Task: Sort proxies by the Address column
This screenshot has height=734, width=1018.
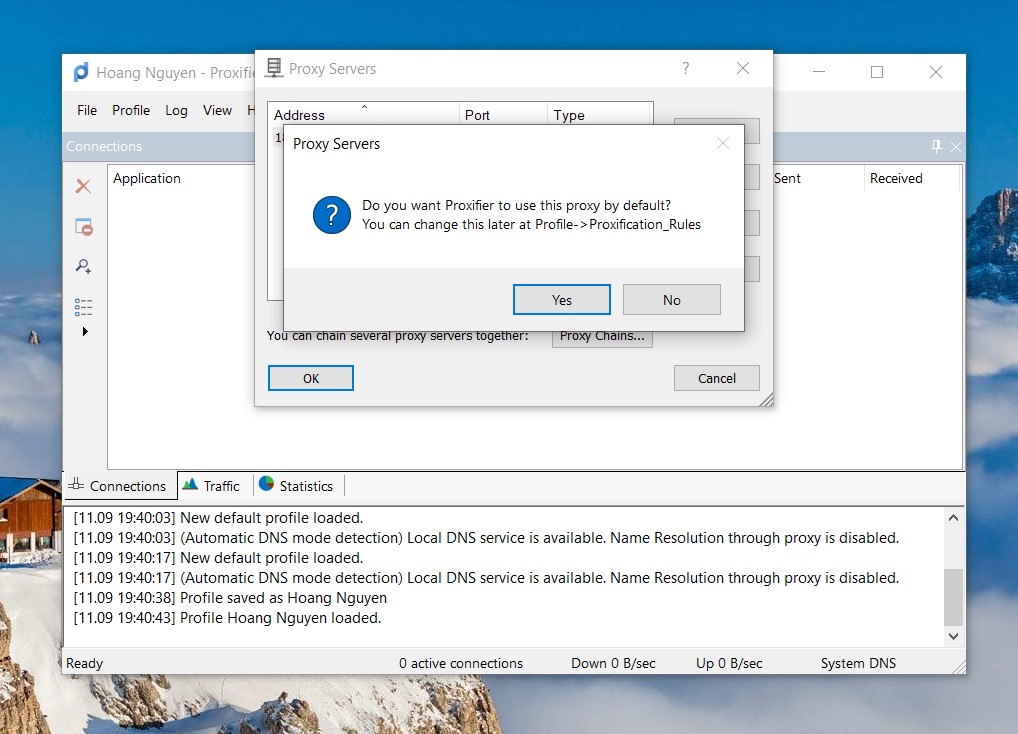Action: point(364,115)
